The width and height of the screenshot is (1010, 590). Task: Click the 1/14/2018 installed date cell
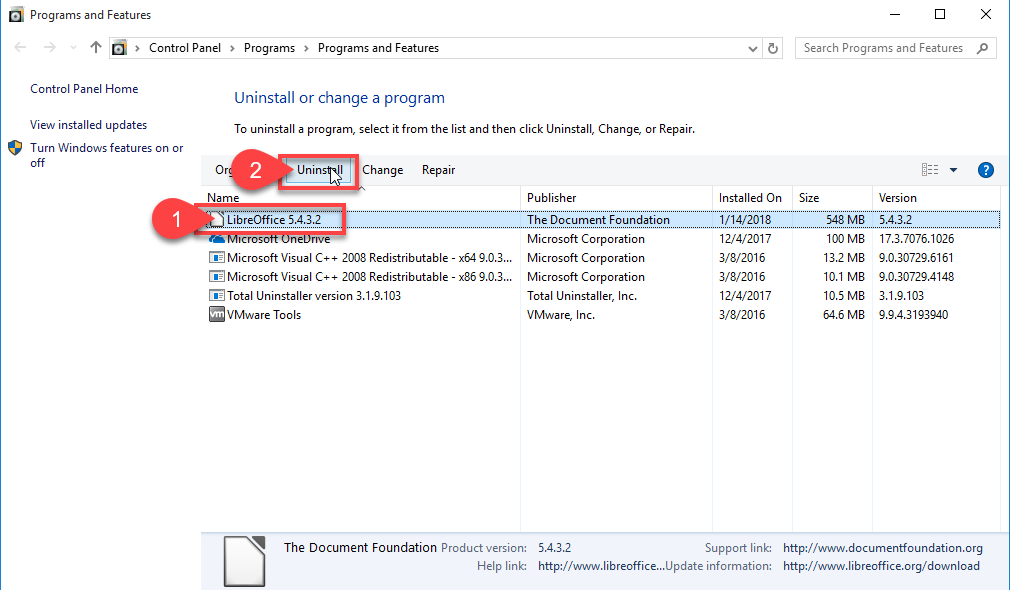[745, 220]
